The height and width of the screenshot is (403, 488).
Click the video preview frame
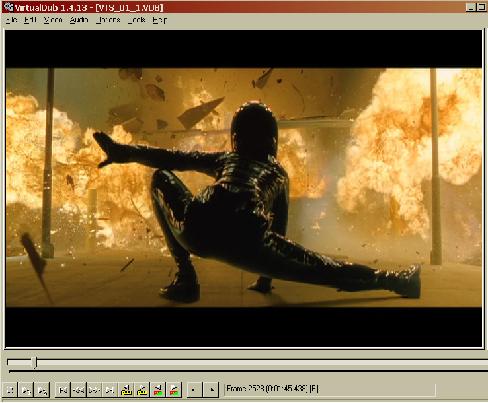[244, 188]
